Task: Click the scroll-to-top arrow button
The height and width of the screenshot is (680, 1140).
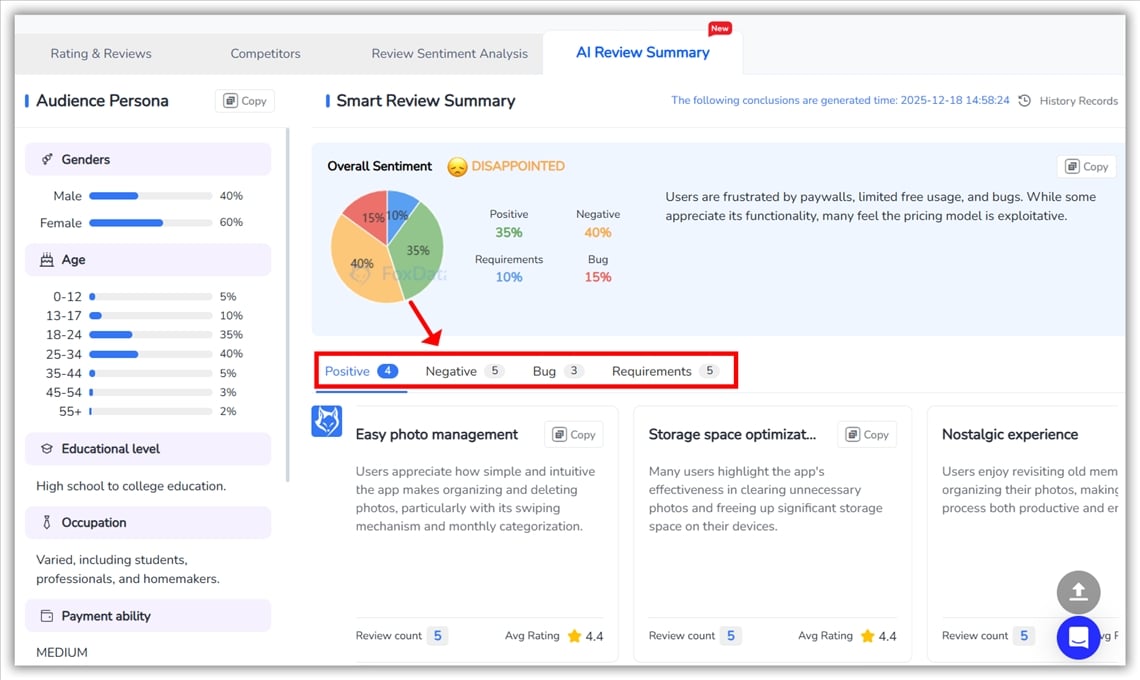Action: (1078, 592)
